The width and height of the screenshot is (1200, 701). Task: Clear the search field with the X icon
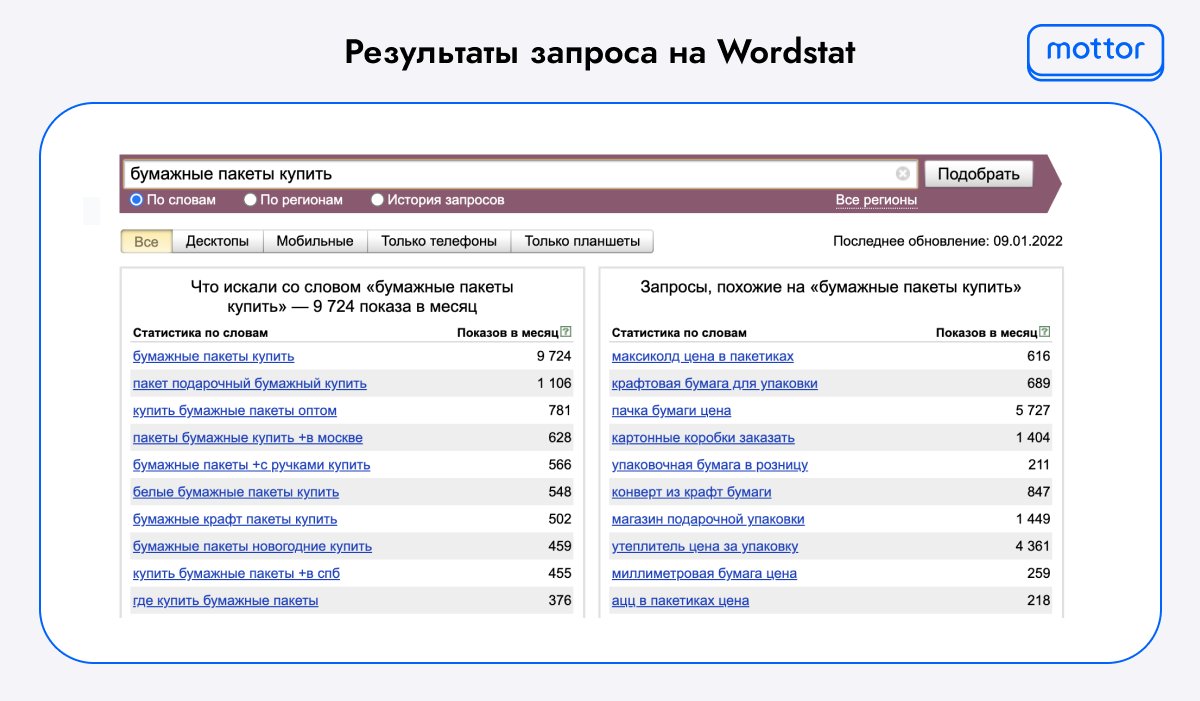point(903,174)
